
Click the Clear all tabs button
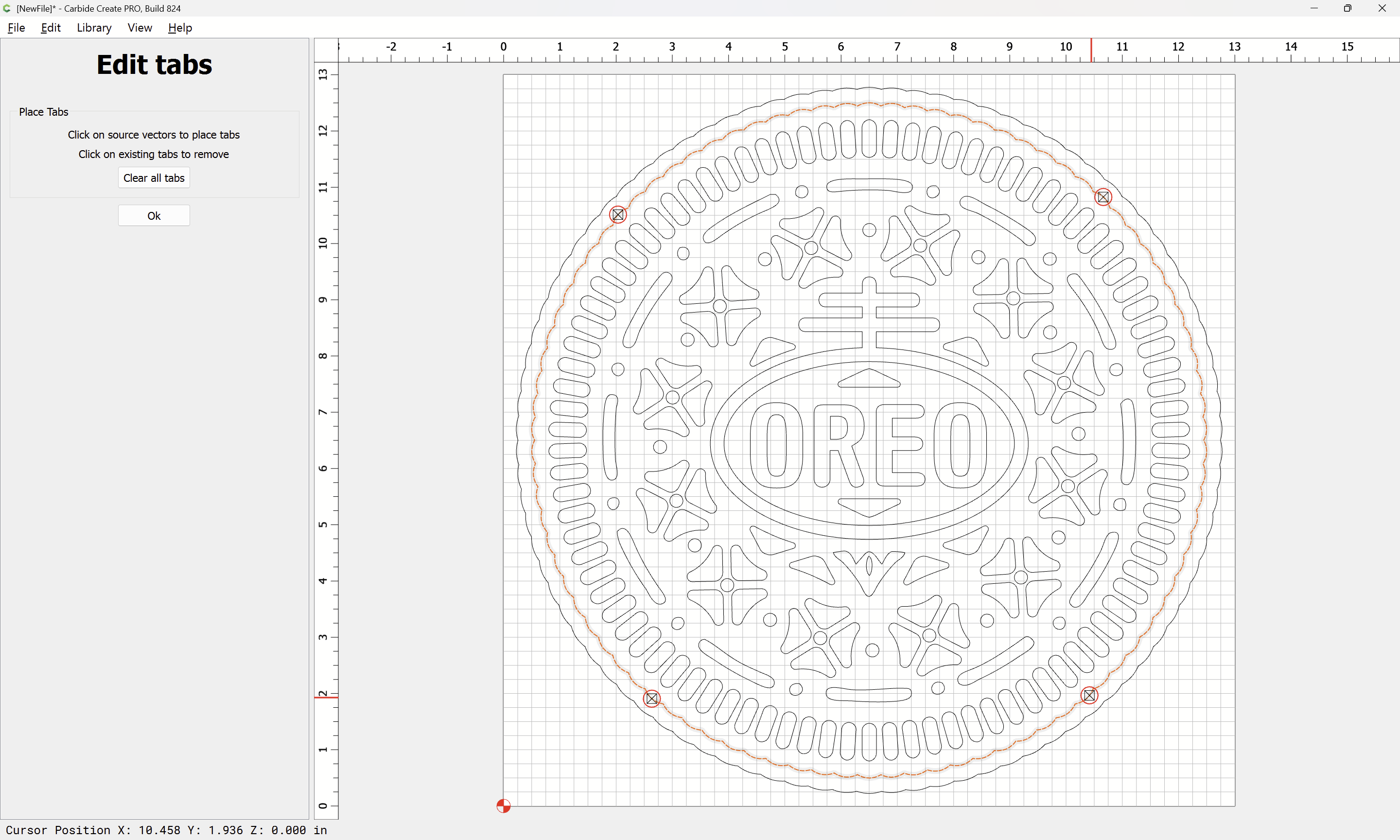tap(154, 178)
